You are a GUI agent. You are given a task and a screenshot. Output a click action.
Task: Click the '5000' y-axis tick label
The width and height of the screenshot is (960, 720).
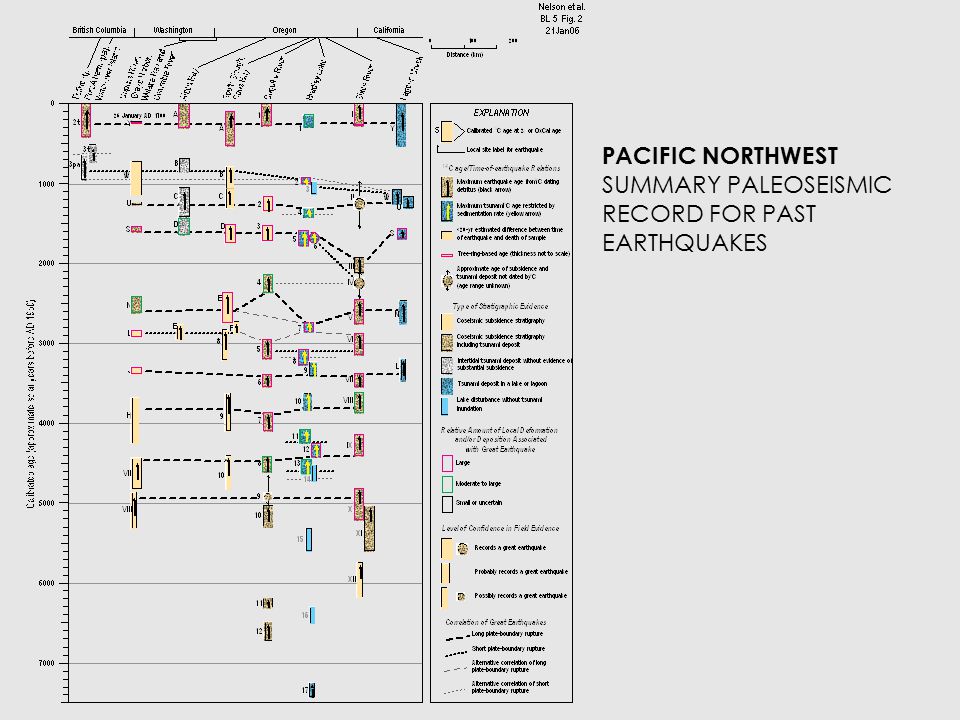point(47,503)
